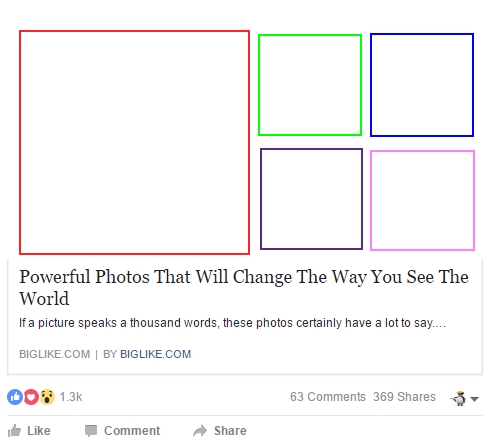Open the audience selector dropdown arrow
The width and height of the screenshot is (491, 444).
[x=474, y=399]
